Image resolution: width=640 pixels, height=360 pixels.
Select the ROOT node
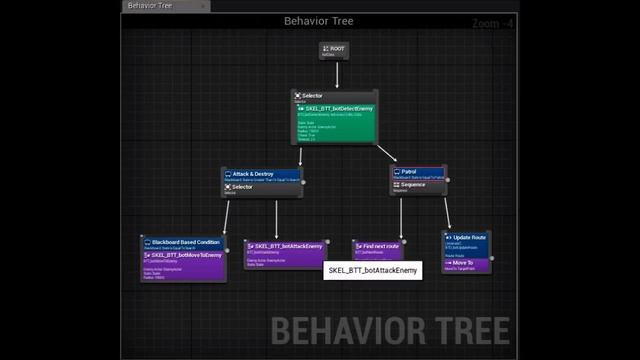(334, 51)
